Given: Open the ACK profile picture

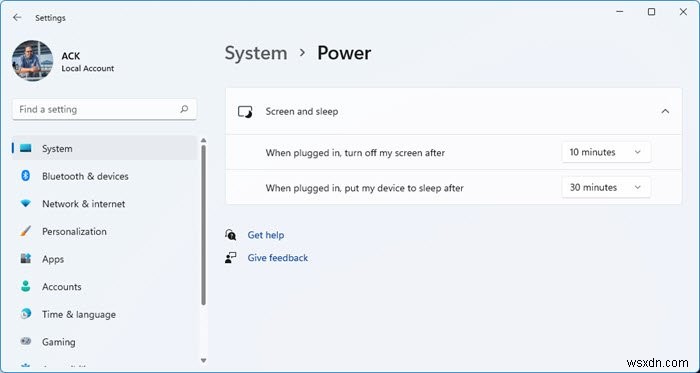Looking at the screenshot, I should [33, 61].
